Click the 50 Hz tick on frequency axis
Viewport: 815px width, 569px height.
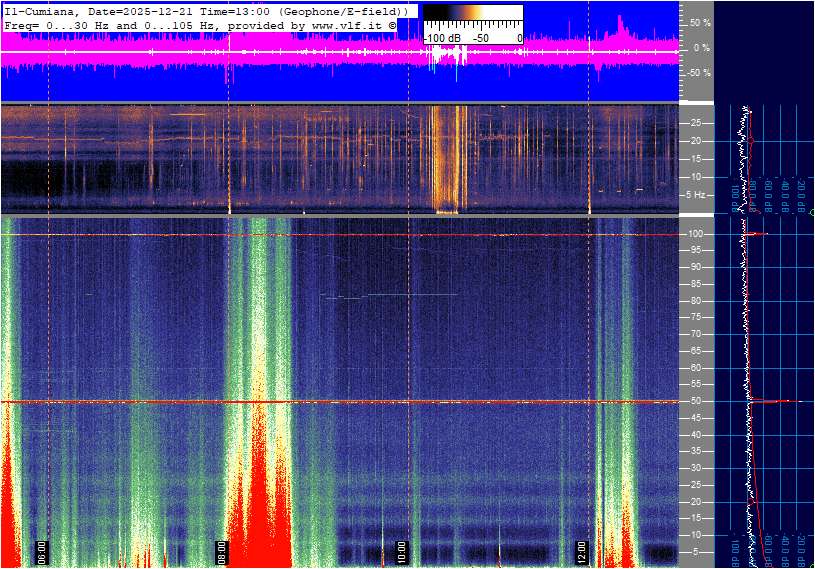click(695, 401)
